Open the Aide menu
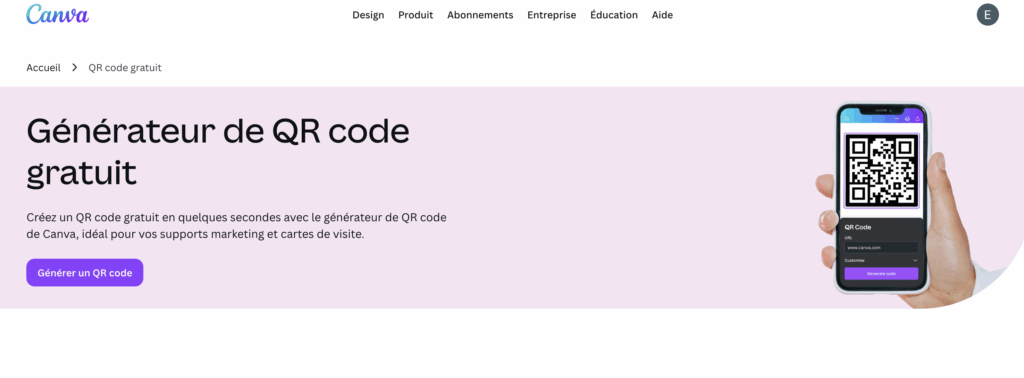This screenshot has height=378, width=1024. [662, 15]
